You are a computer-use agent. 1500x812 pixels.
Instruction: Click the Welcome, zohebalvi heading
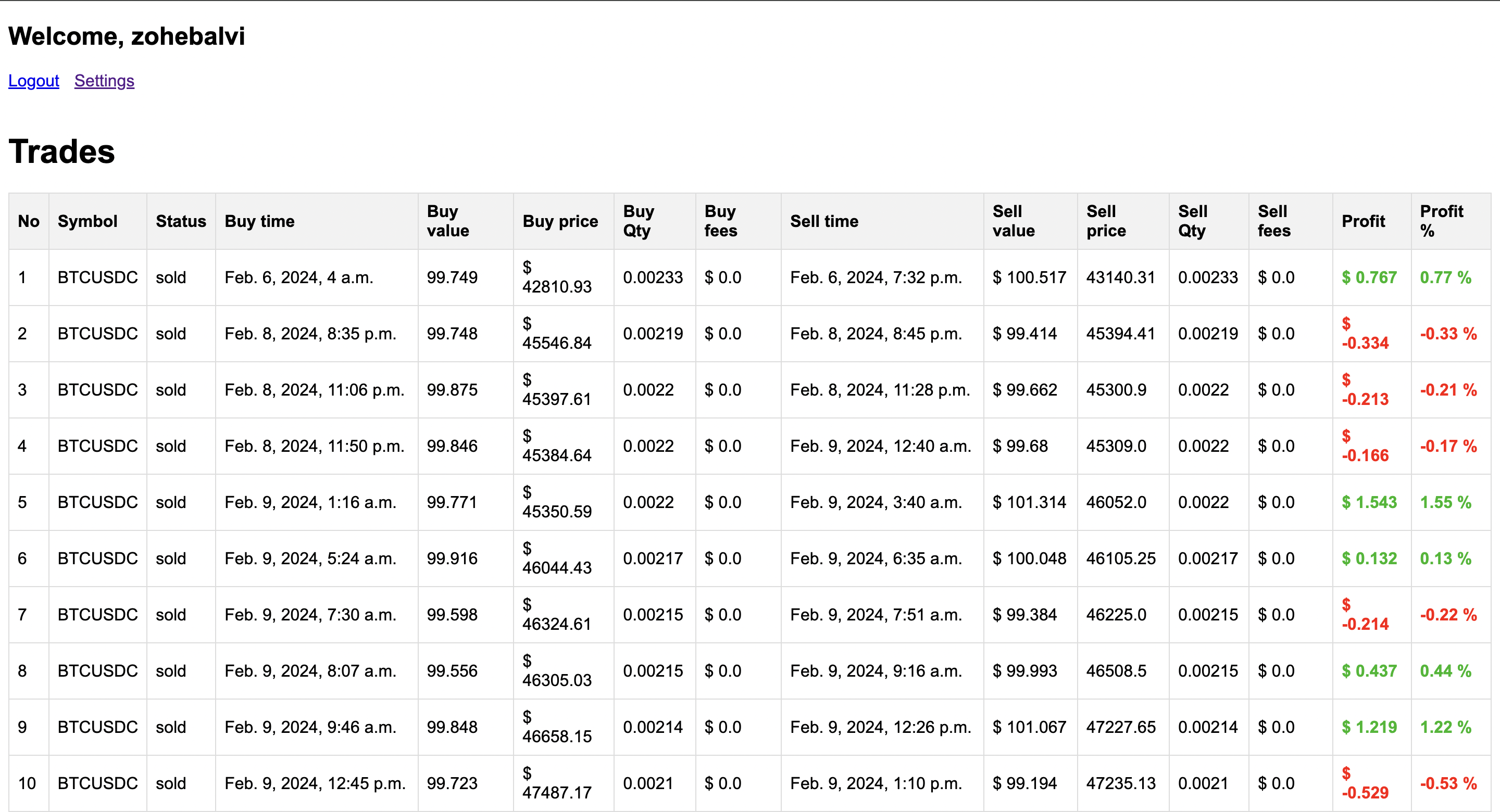click(x=127, y=36)
